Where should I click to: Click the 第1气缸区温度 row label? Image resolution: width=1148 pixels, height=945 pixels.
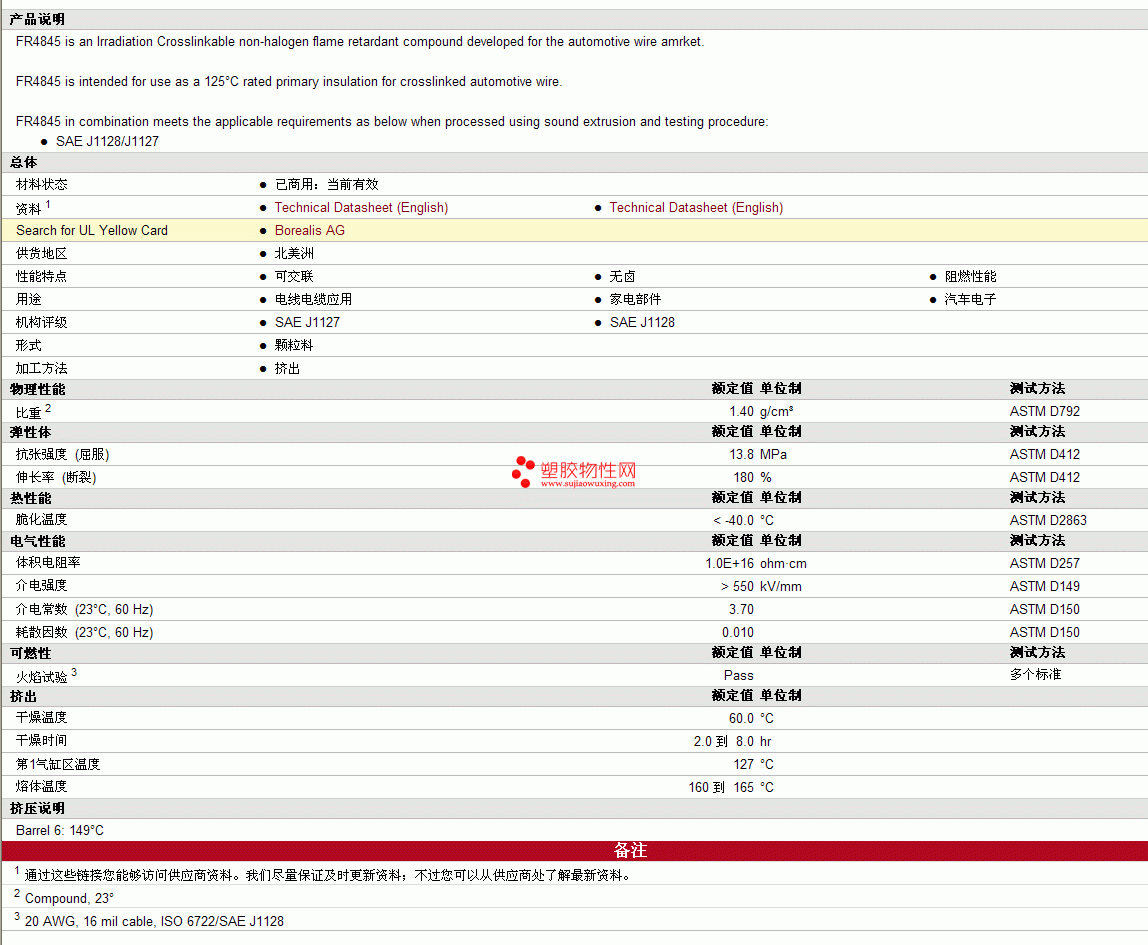(x=59, y=764)
